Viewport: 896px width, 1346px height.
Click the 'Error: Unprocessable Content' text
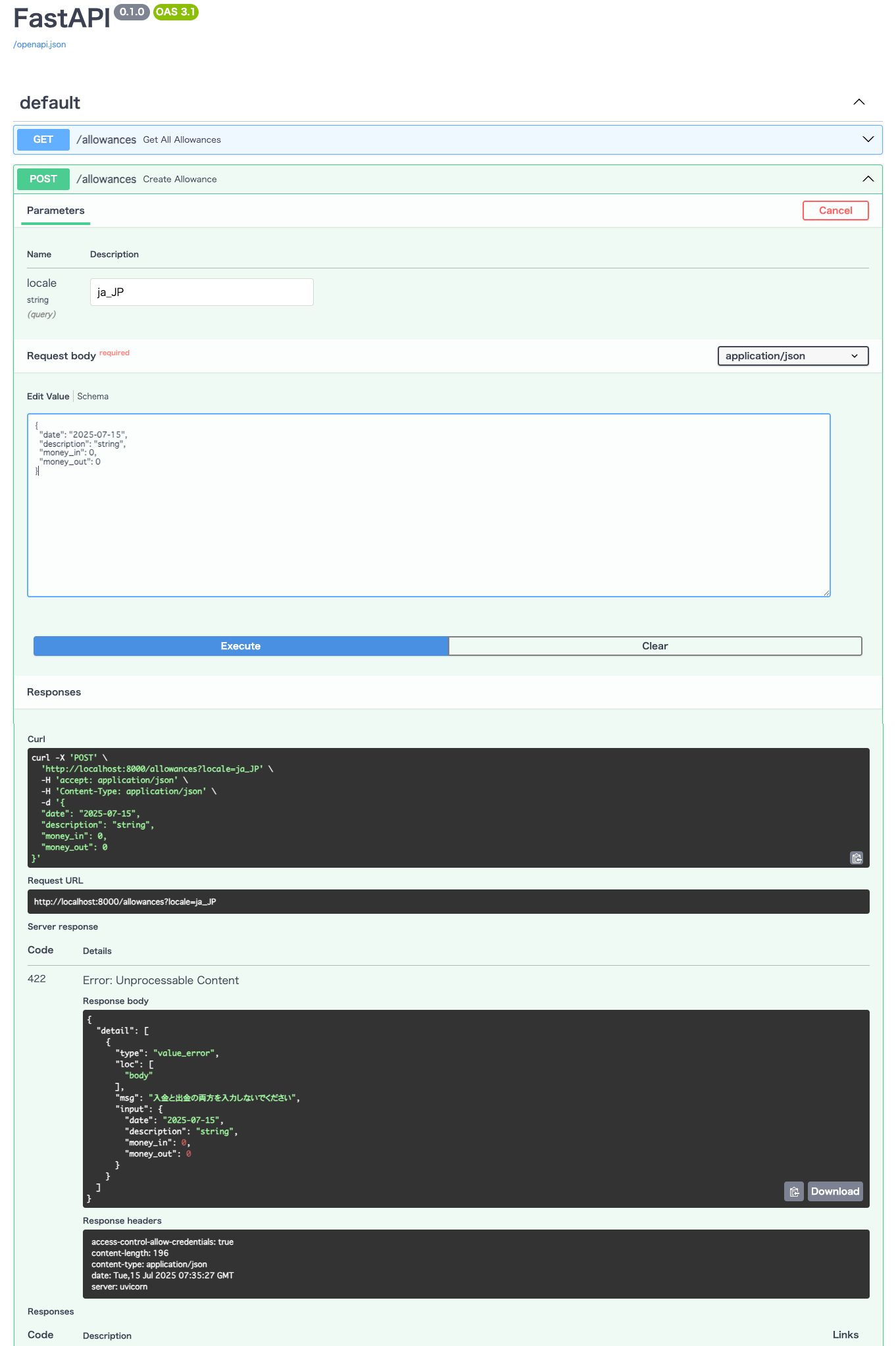(x=161, y=980)
